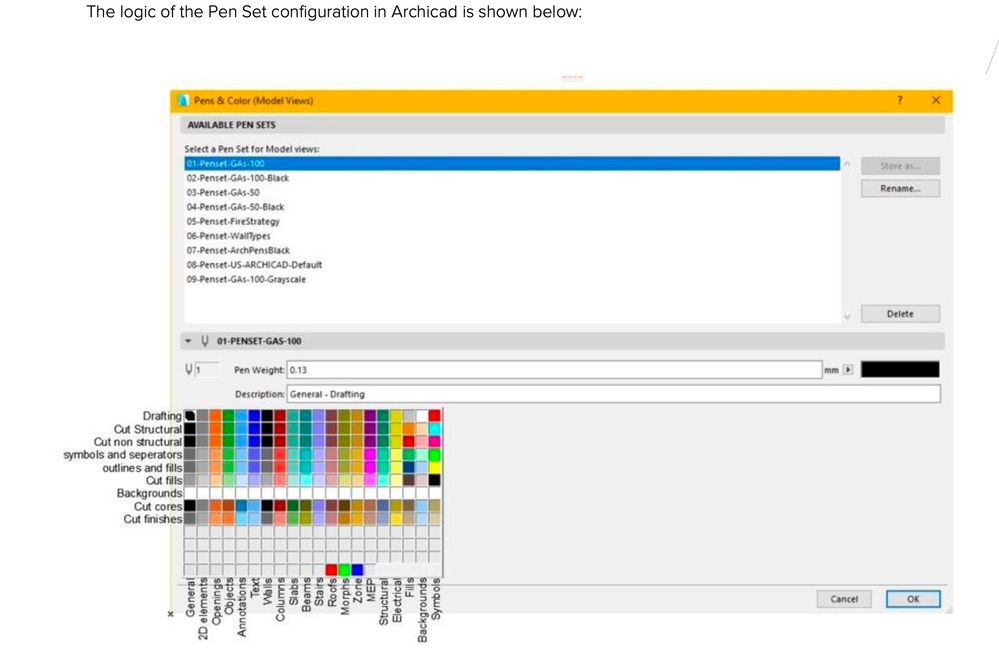999x661 pixels.
Task: Pick the cyan swatch in Symbols column
Action: pyautogui.click(x=435, y=428)
